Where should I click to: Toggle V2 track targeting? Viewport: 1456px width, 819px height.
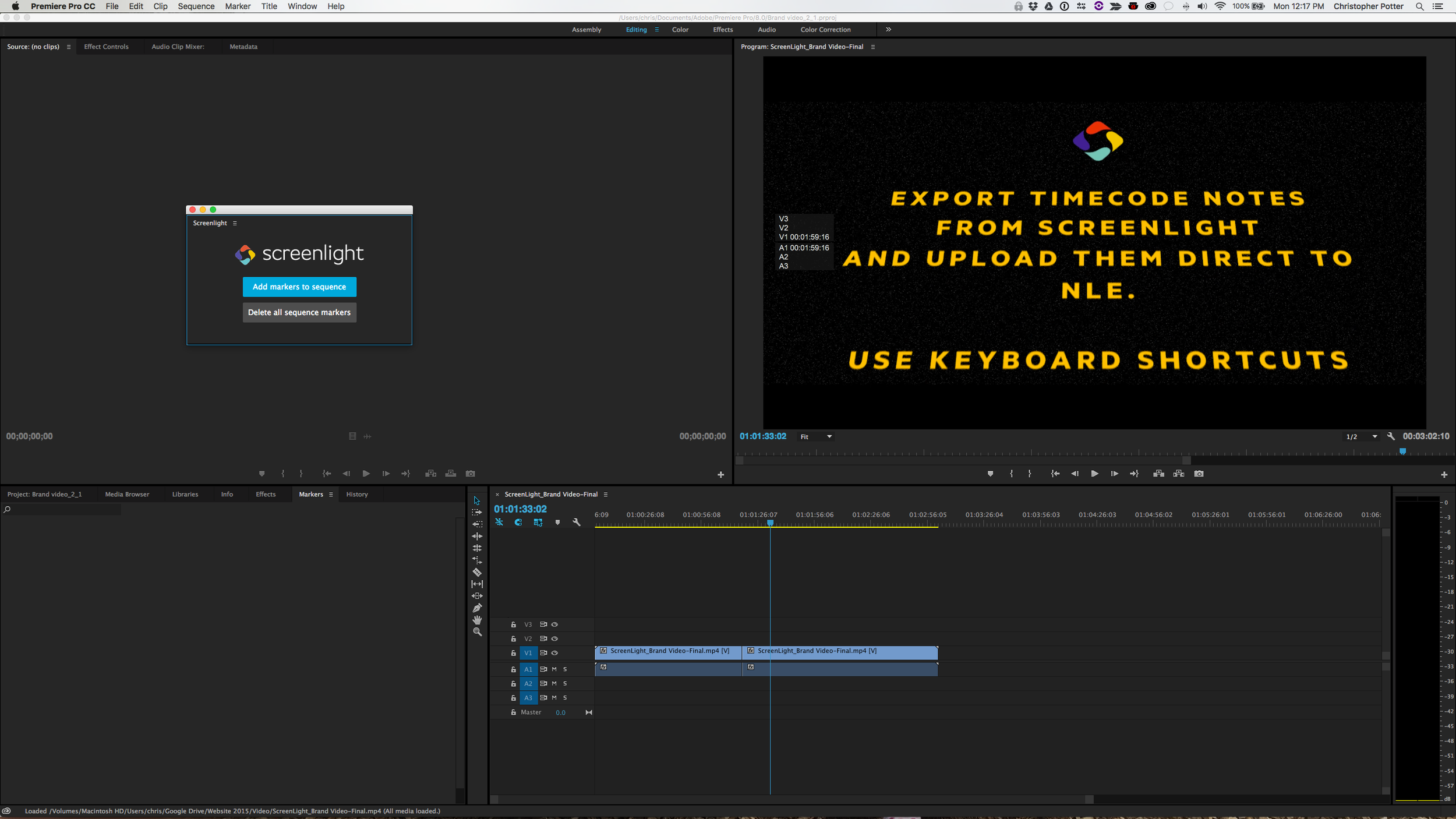[x=528, y=639]
